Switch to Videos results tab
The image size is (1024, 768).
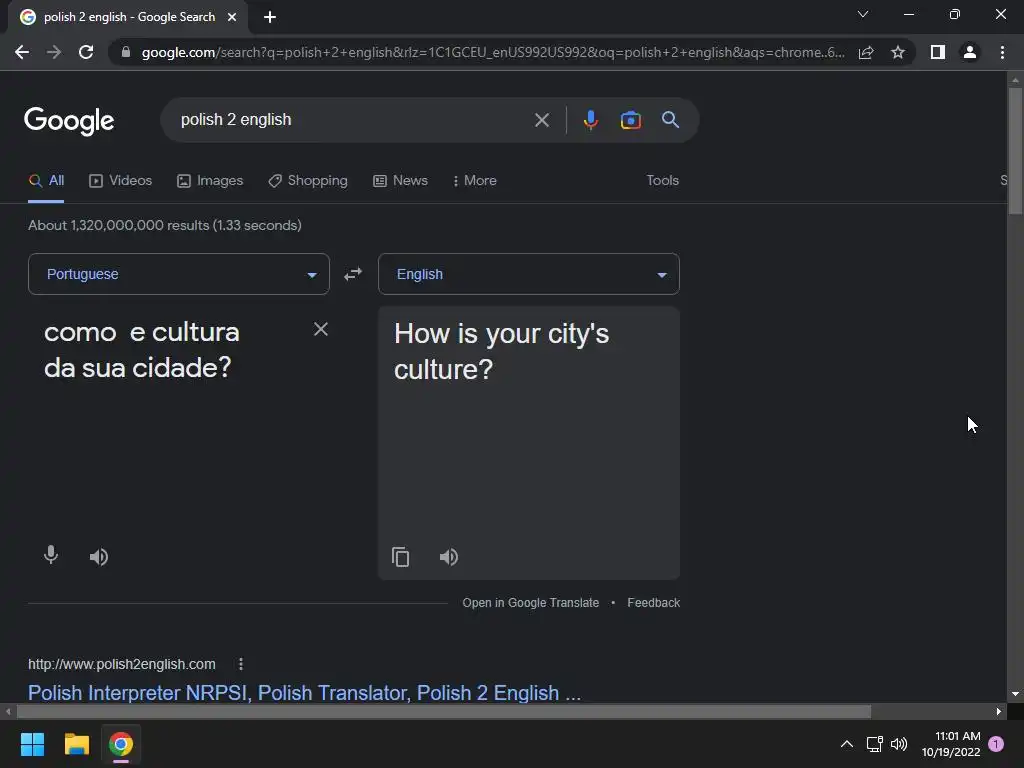click(120, 181)
